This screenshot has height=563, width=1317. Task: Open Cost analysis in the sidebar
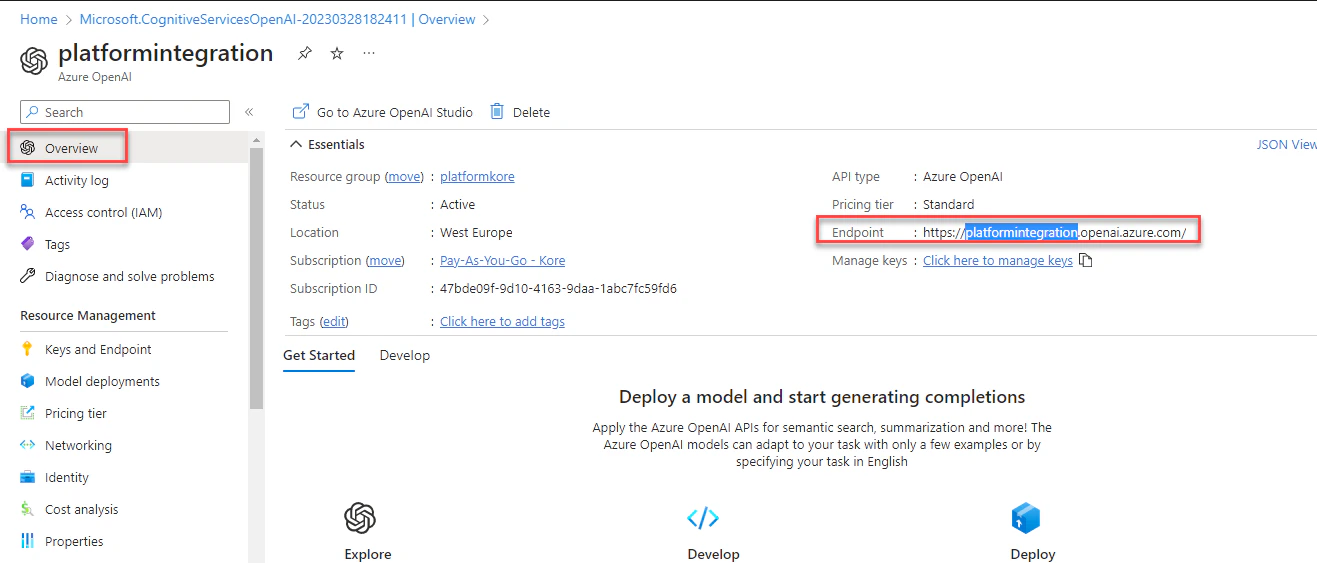click(x=81, y=509)
